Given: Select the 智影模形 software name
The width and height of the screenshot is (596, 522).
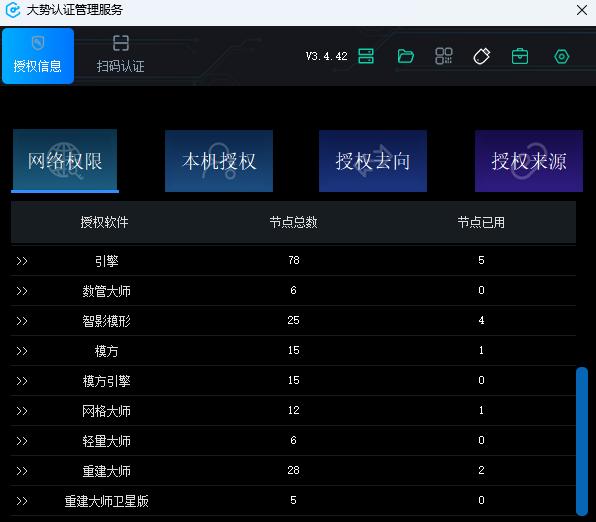Looking at the screenshot, I should coord(106,321).
